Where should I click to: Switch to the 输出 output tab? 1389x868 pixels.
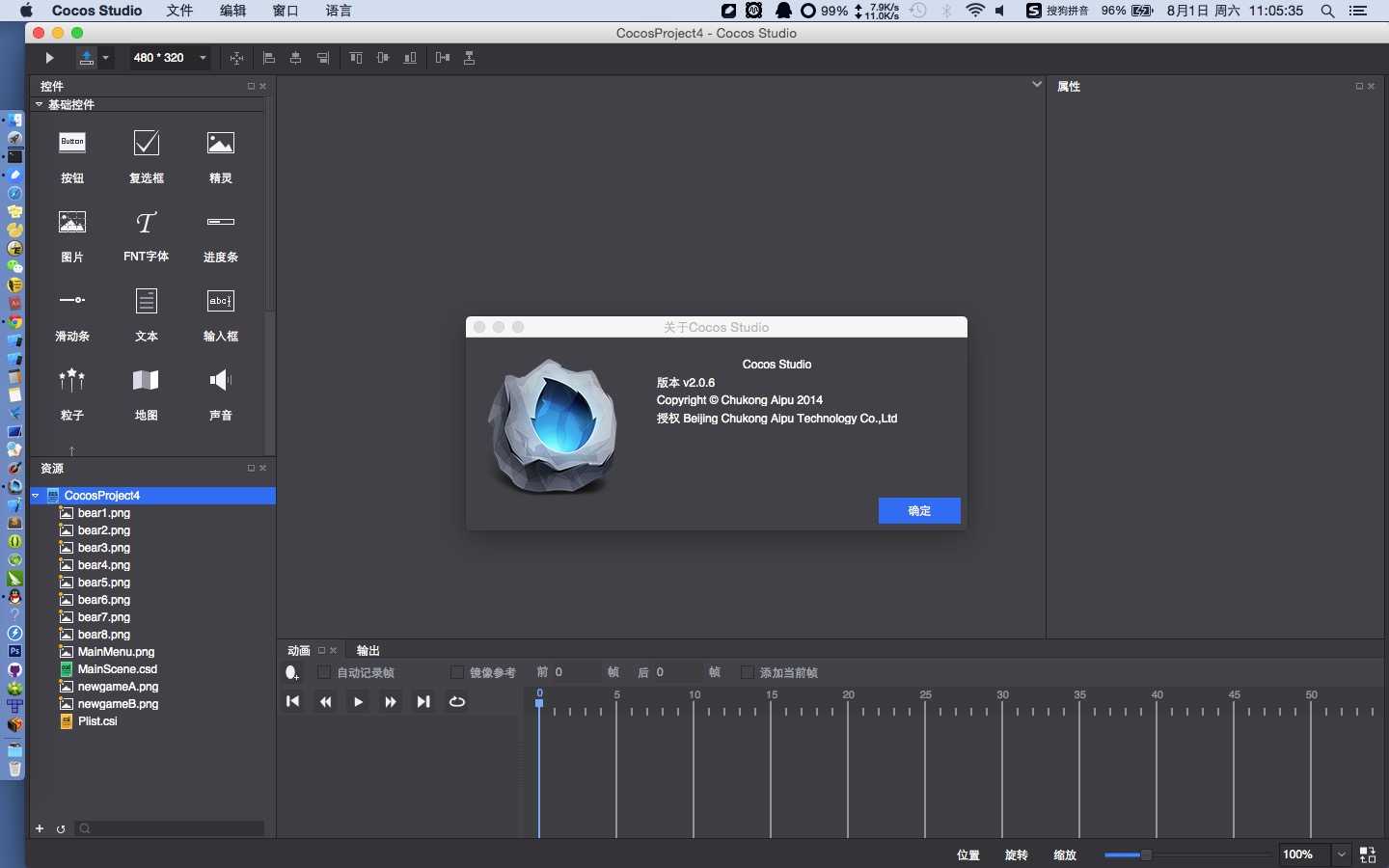pyautogui.click(x=368, y=651)
